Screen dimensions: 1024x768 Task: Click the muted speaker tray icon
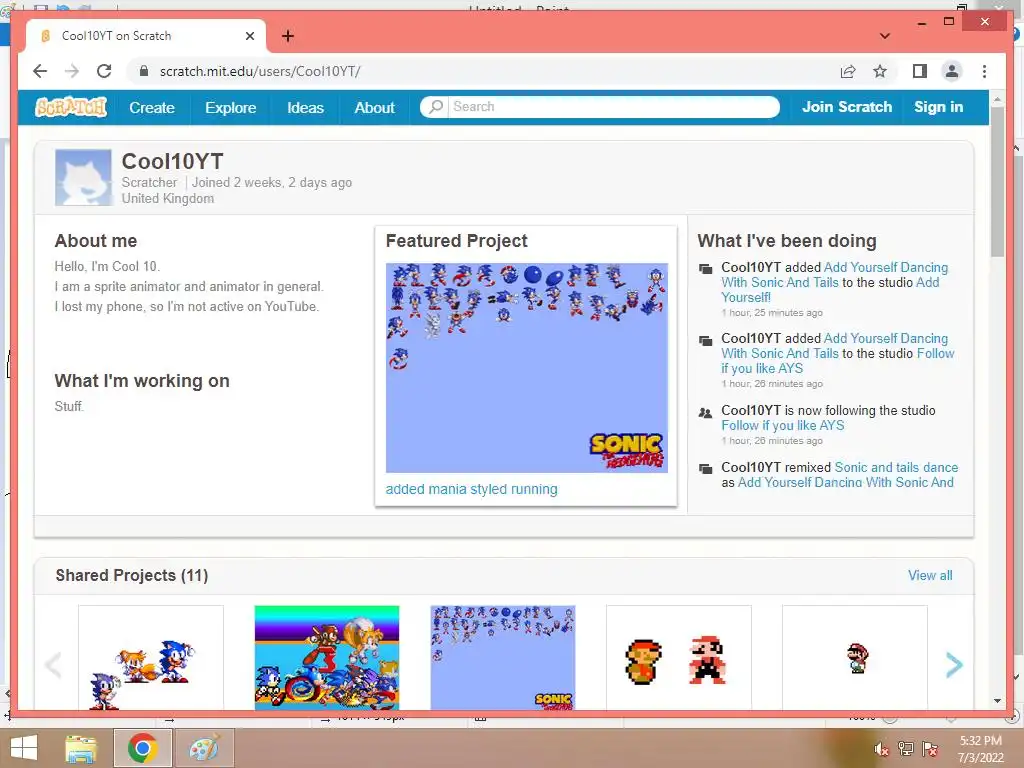(881, 749)
